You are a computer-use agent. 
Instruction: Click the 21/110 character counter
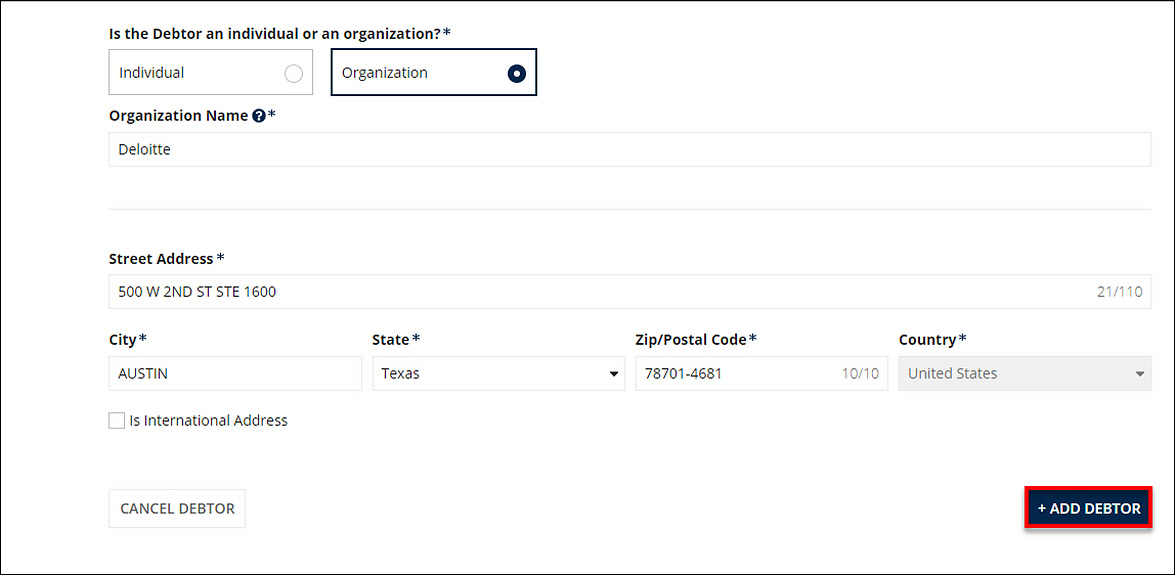point(1119,292)
